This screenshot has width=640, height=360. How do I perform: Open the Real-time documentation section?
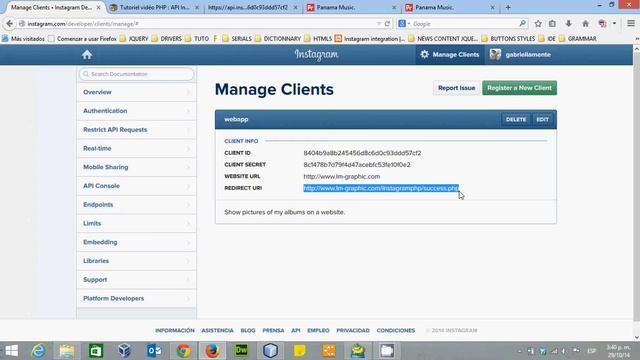click(x=136, y=149)
